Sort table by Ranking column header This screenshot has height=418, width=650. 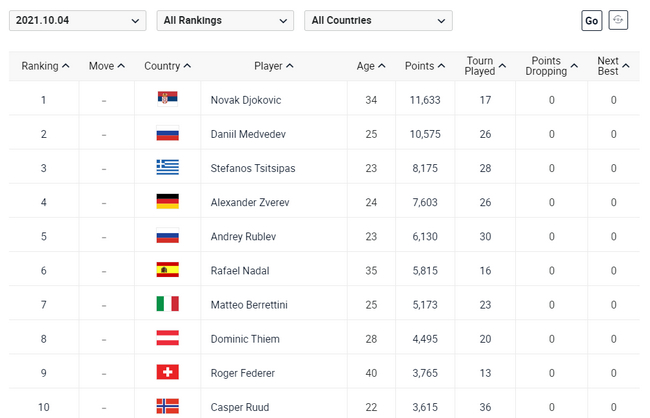[x=45, y=66]
